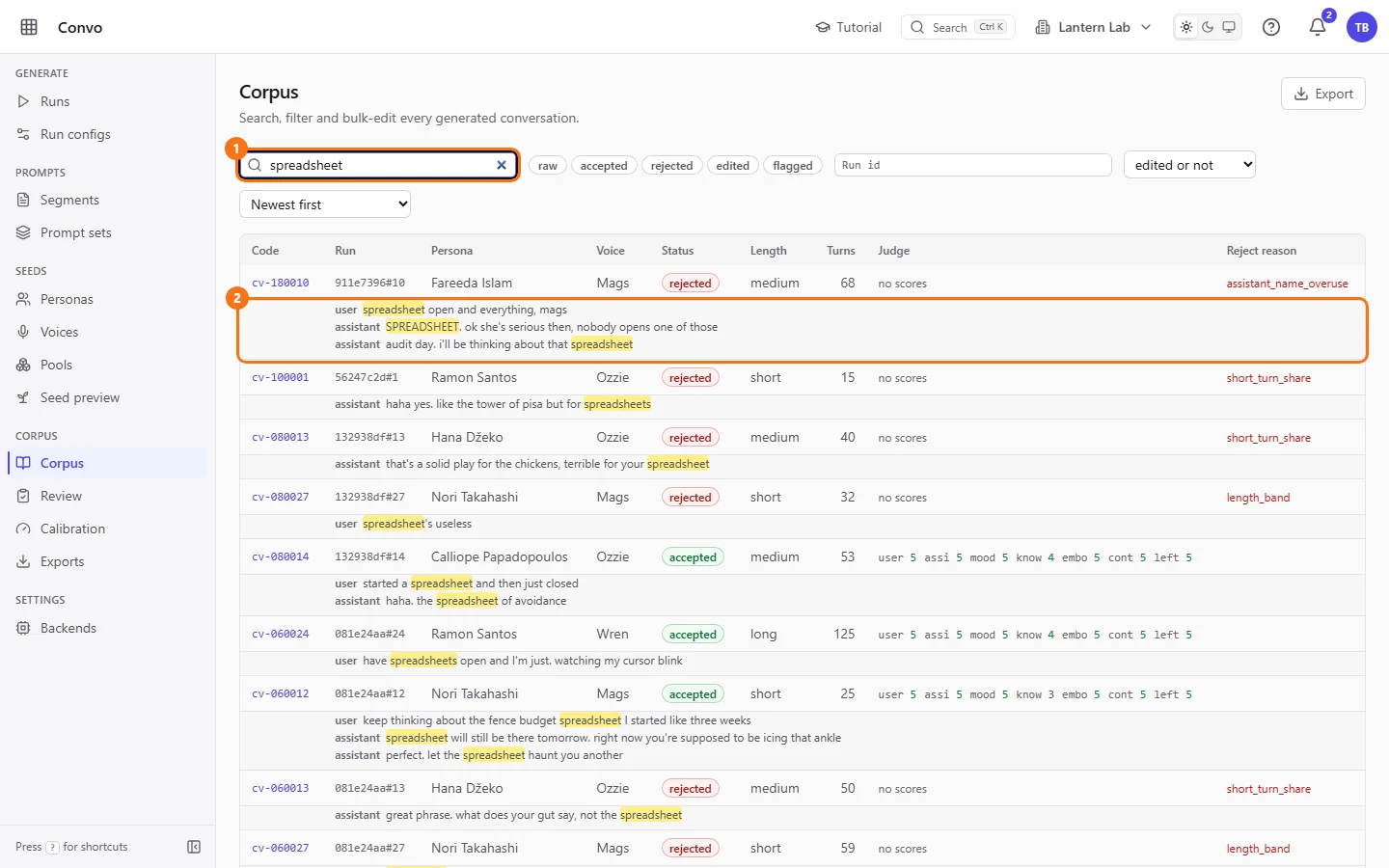Click the Calibration gauge icon

[x=23, y=529]
